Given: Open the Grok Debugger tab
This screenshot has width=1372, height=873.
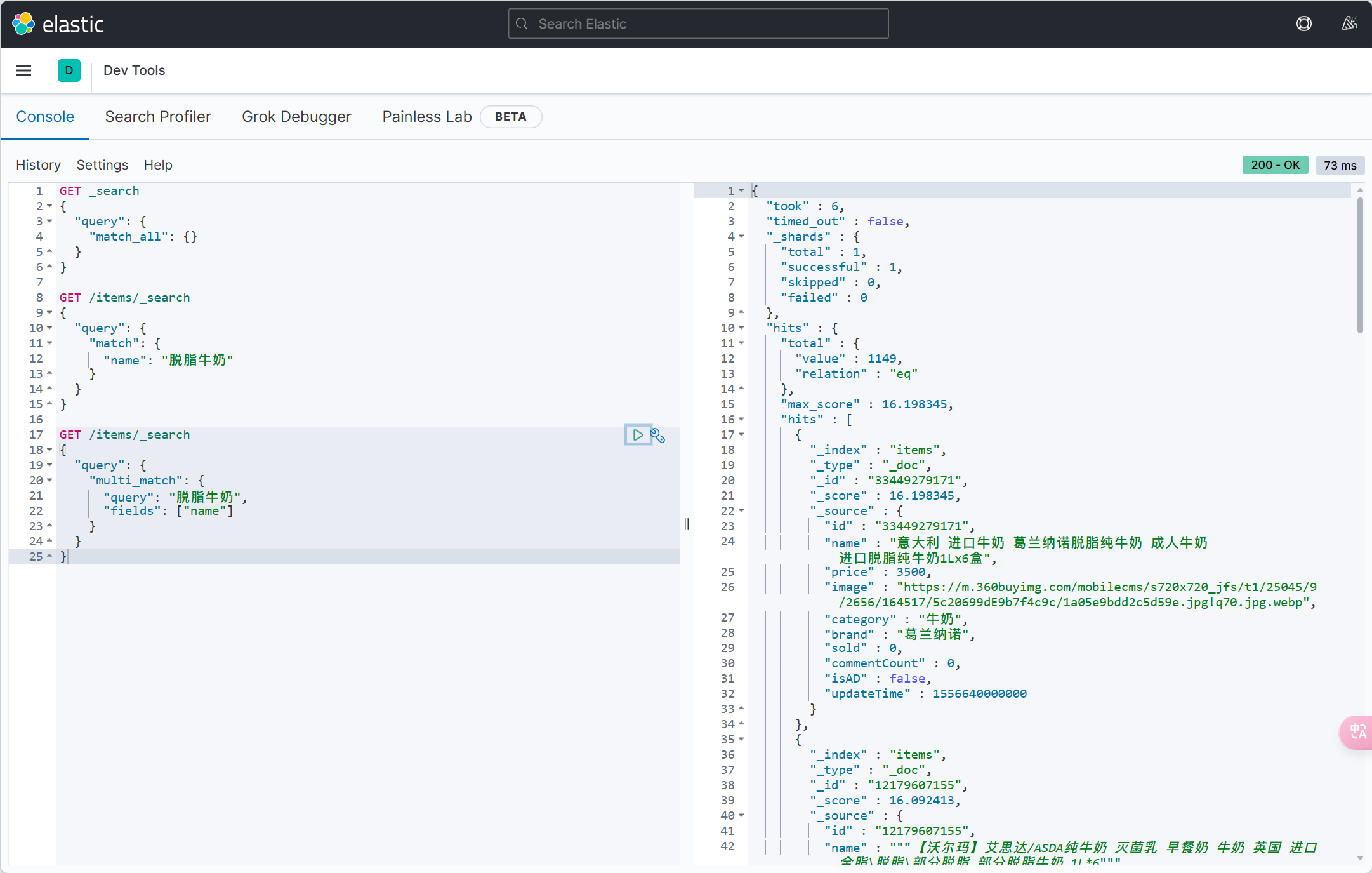Looking at the screenshot, I should click(x=296, y=117).
